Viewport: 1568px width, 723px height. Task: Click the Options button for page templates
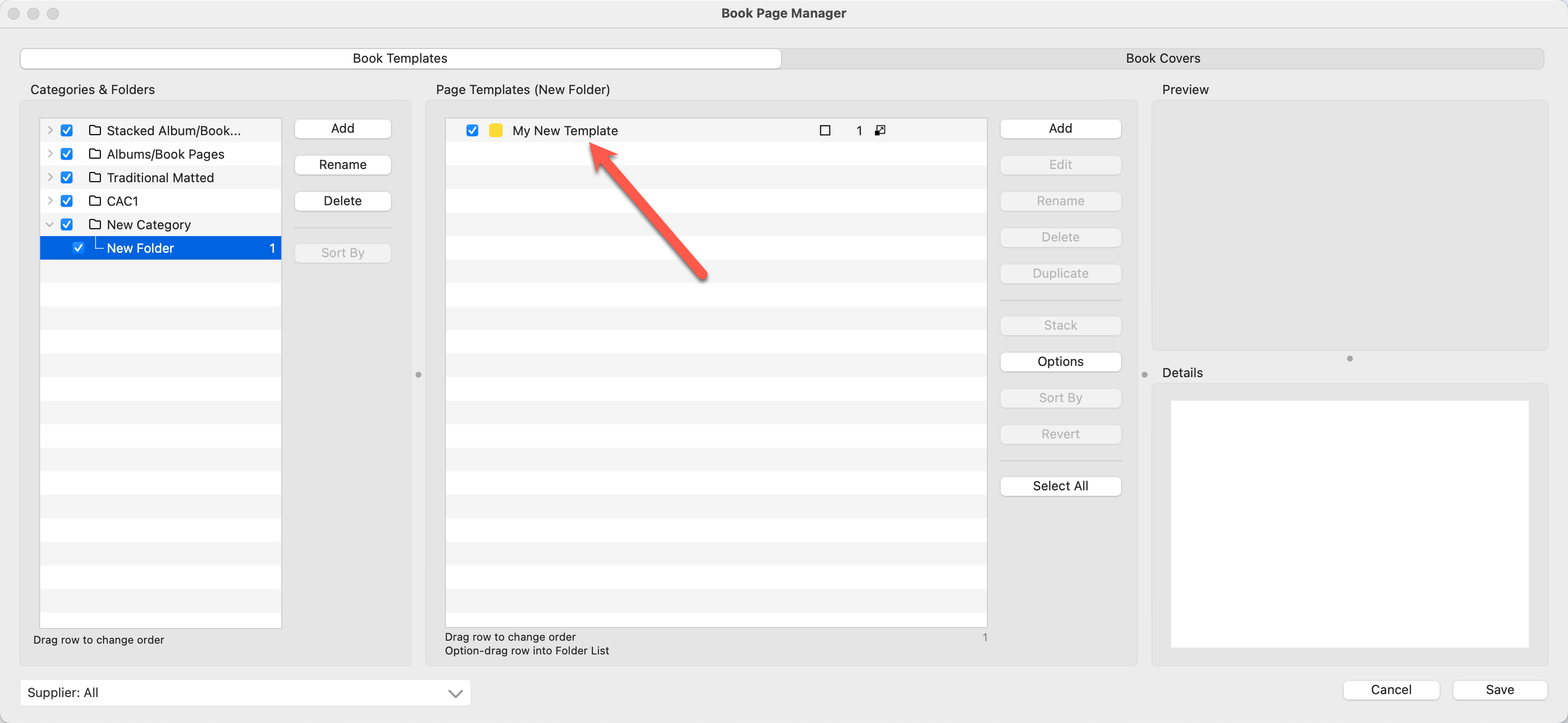1060,361
